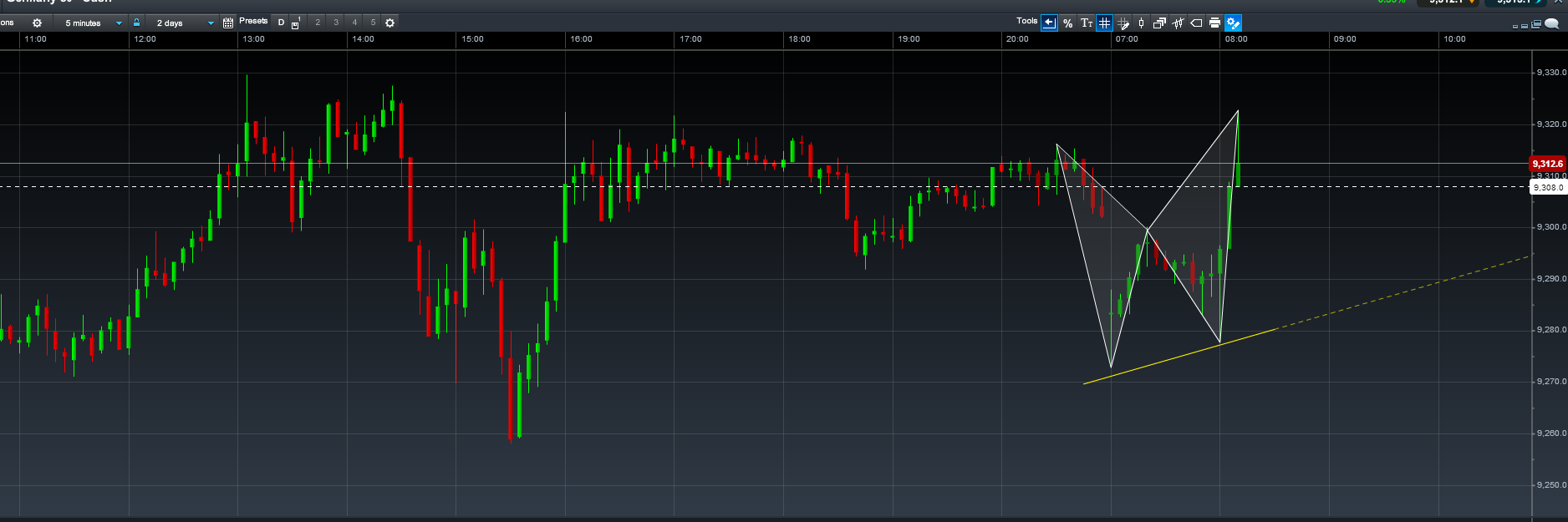1568x522 pixels.
Task: Select preset slot 2
Action: (318, 23)
